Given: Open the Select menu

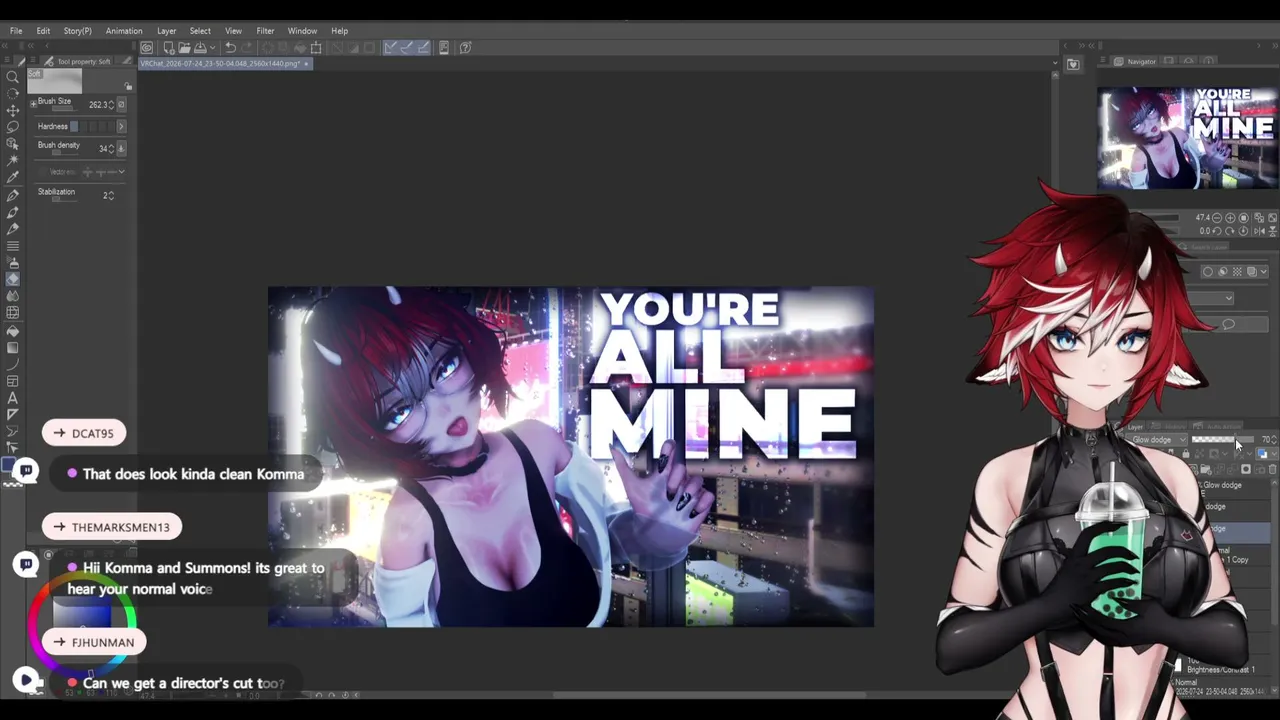Looking at the screenshot, I should pyautogui.click(x=200, y=31).
